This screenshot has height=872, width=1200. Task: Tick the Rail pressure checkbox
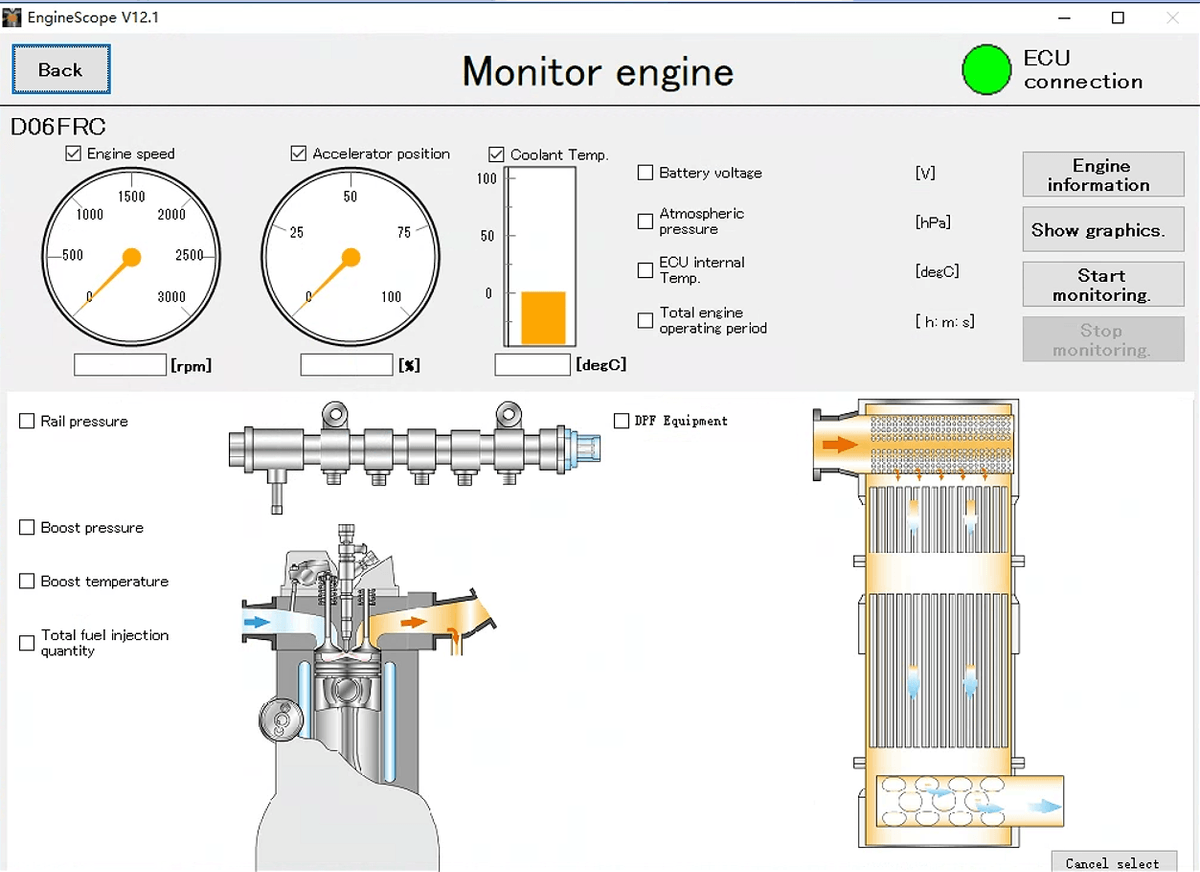[27, 422]
